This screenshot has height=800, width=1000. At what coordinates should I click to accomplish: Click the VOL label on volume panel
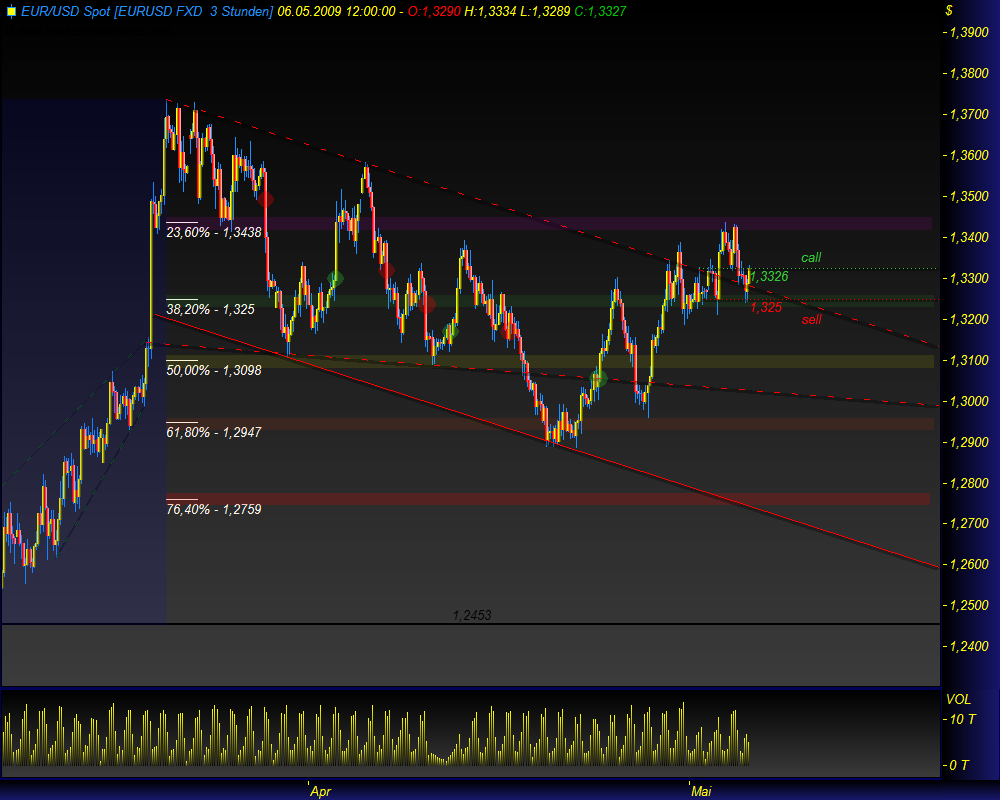pos(957,697)
